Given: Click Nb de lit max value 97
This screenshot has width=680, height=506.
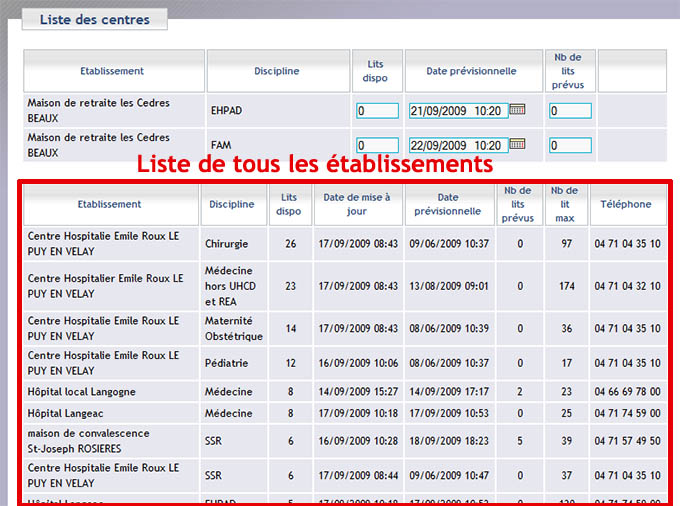Looking at the screenshot, I should pyautogui.click(x=566, y=244).
